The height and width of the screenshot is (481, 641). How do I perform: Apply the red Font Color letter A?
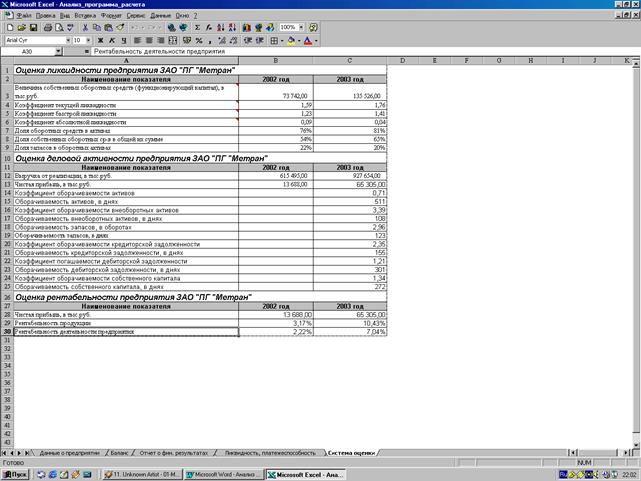(x=308, y=40)
